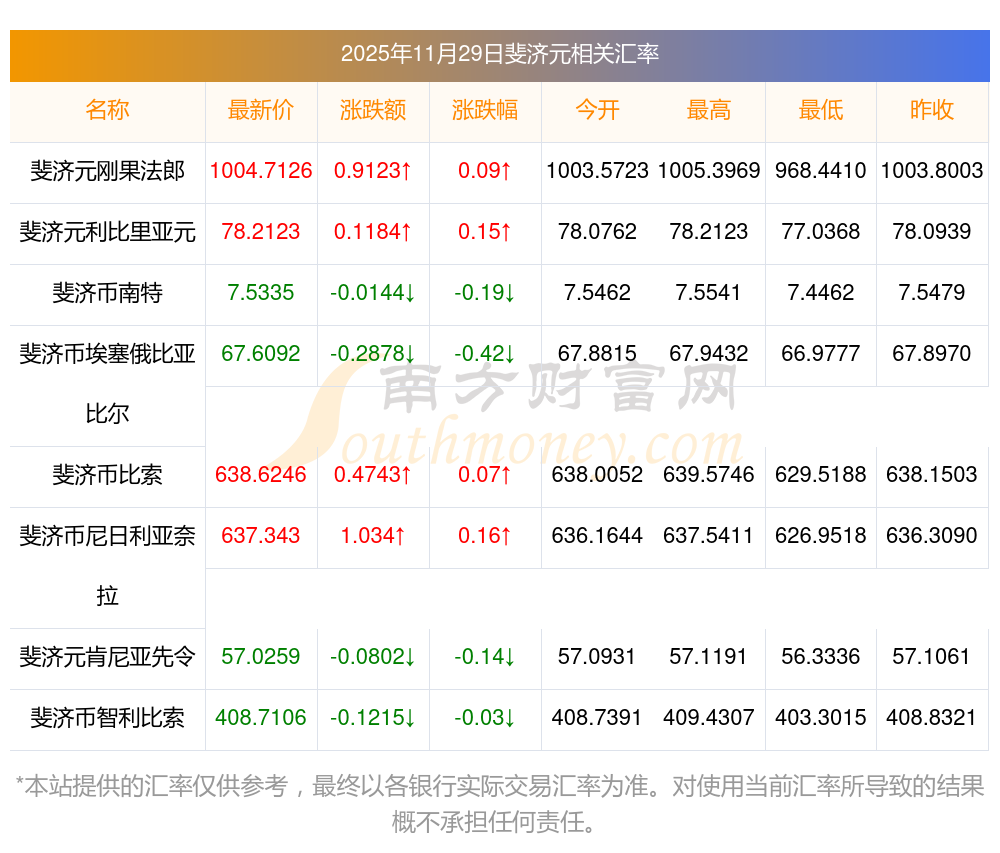Screen dimensions: 1000x853
Task: Select the 斐济元刚果法郎 row name
Action: coord(107,171)
